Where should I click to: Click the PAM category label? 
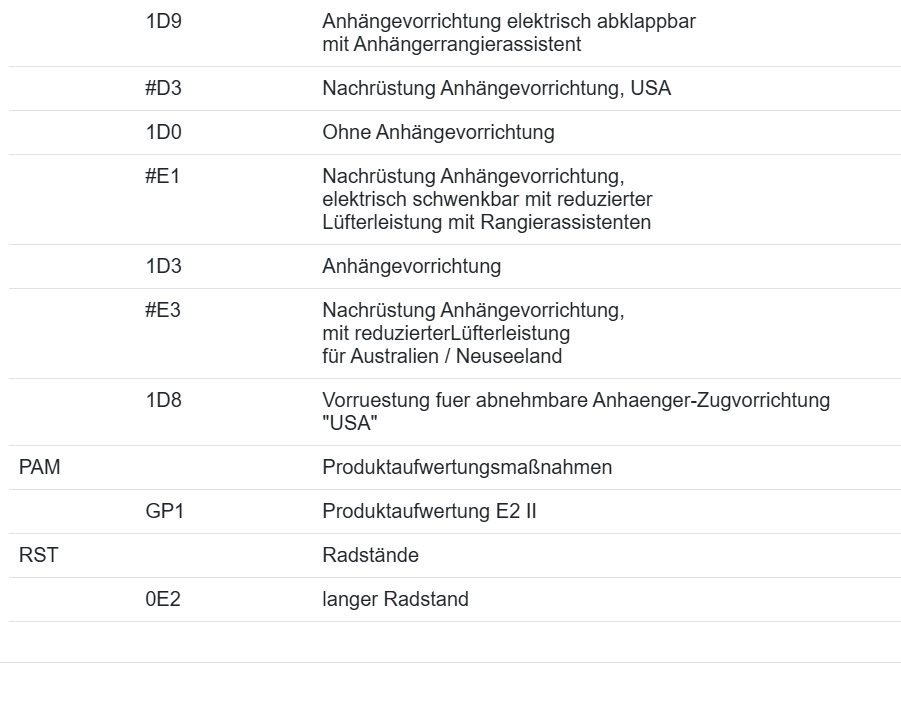point(40,467)
